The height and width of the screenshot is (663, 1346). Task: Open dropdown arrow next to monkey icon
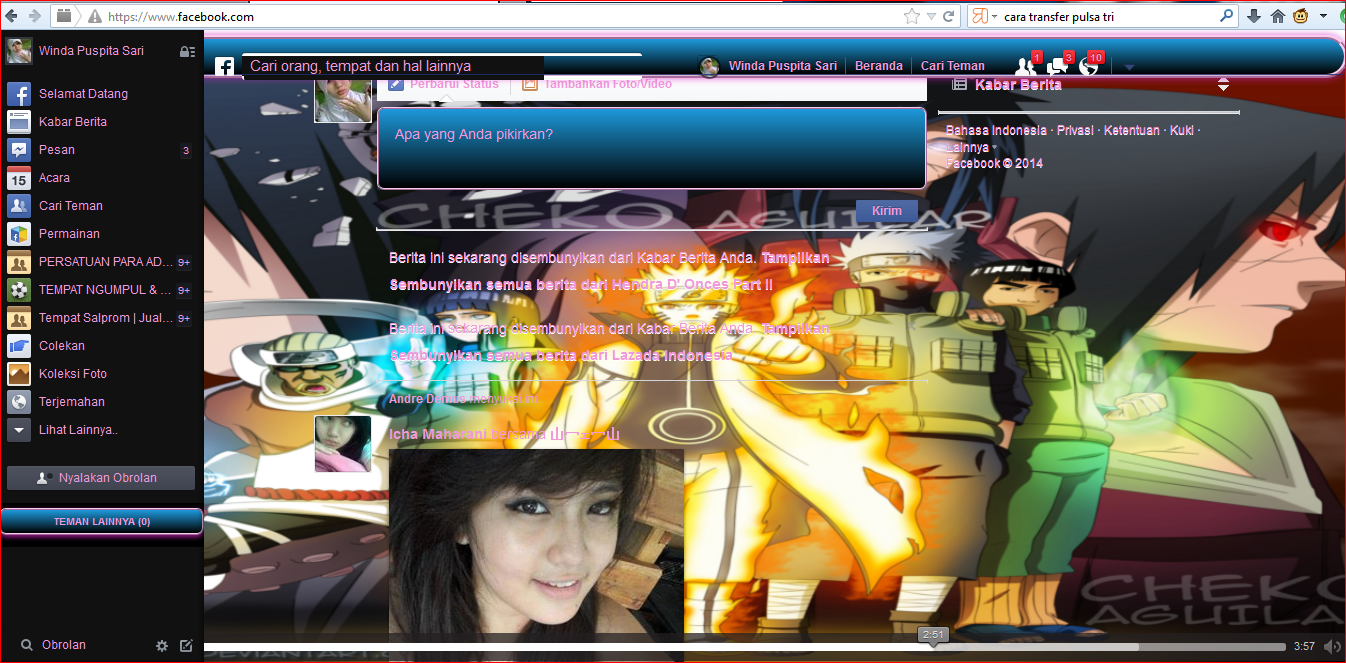point(1324,16)
